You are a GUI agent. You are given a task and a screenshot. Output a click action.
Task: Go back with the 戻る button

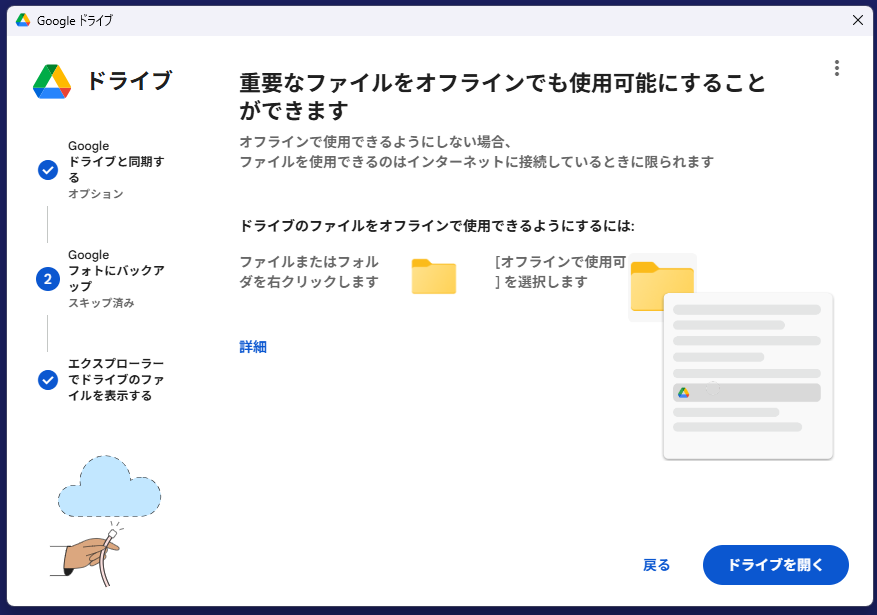[656, 565]
